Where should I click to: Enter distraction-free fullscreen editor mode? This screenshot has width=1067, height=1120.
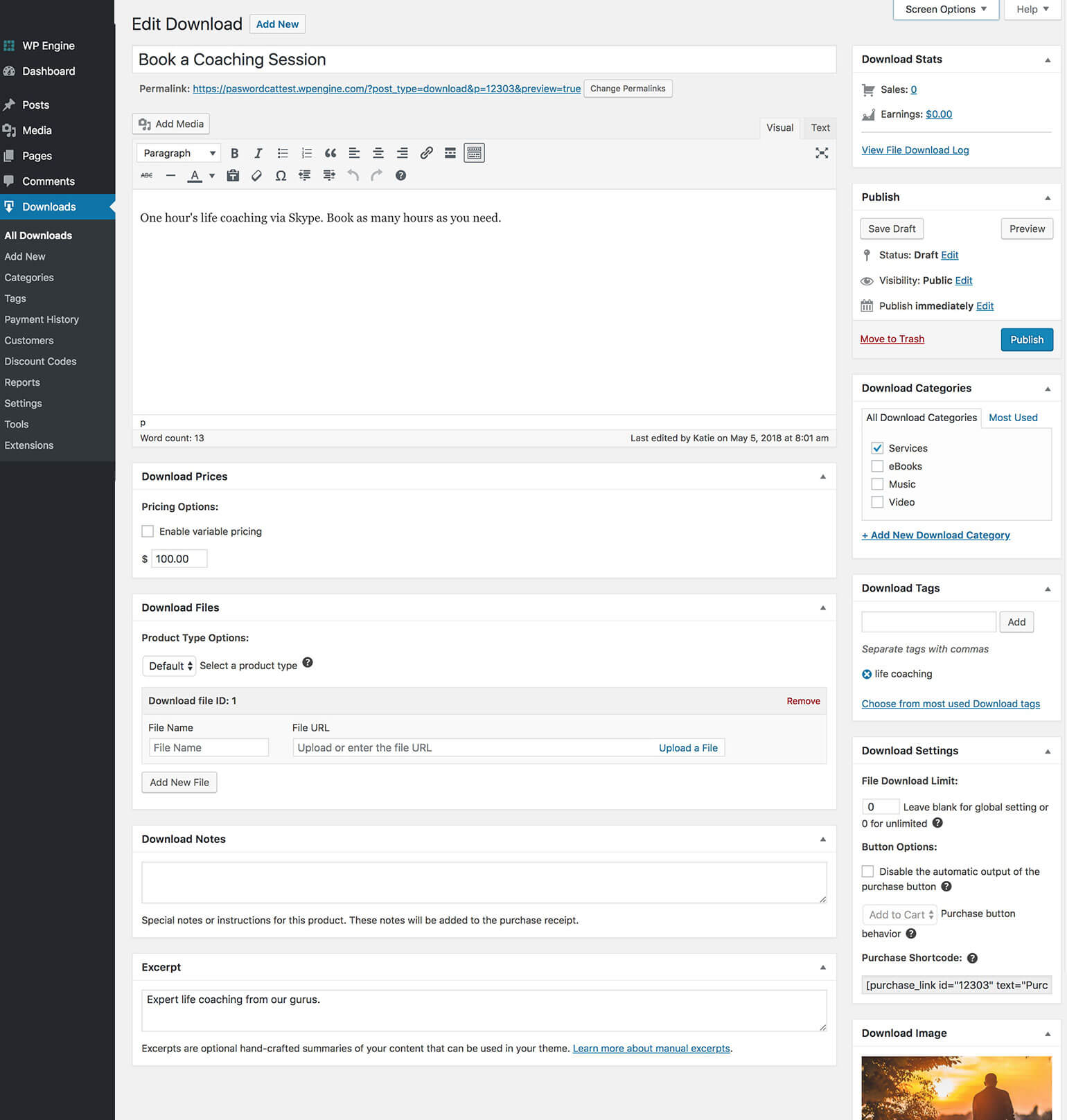(822, 153)
